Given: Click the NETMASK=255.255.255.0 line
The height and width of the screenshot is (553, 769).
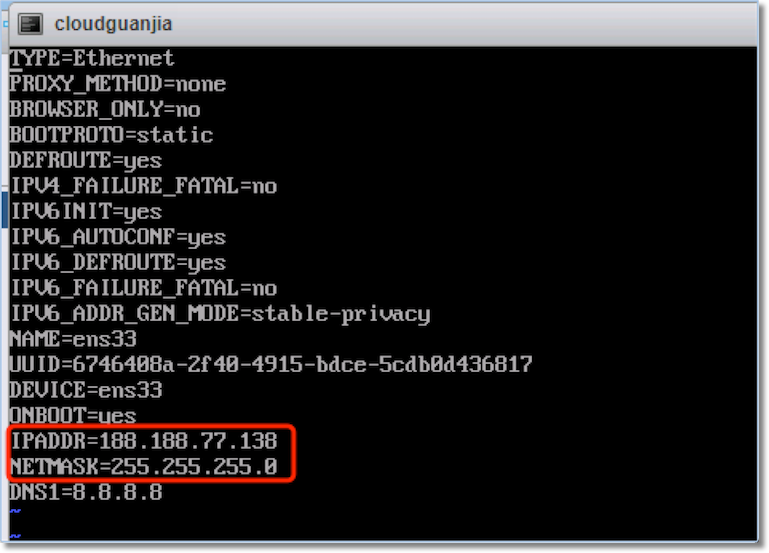Looking at the screenshot, I should coord(143,466).
